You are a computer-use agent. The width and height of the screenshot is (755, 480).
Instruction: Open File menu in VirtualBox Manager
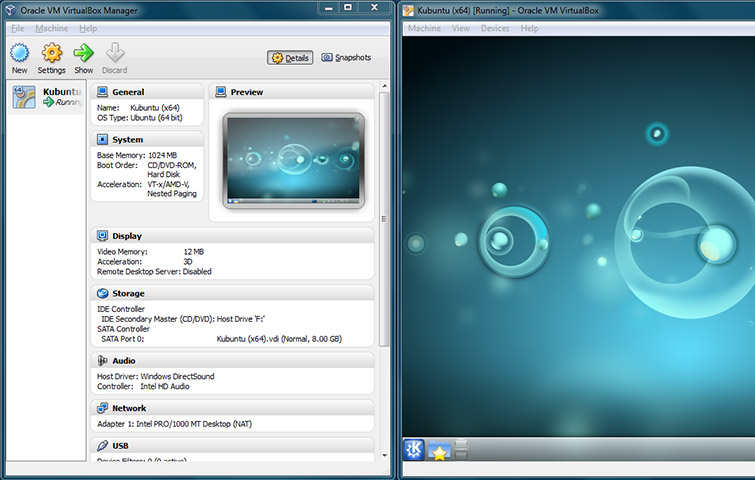pos(17,28)
